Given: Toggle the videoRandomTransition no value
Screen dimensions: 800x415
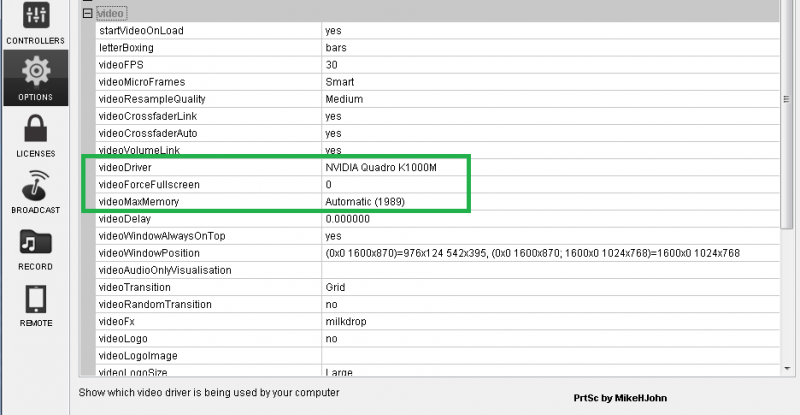Looking at the screenshot, I should 332,304.
